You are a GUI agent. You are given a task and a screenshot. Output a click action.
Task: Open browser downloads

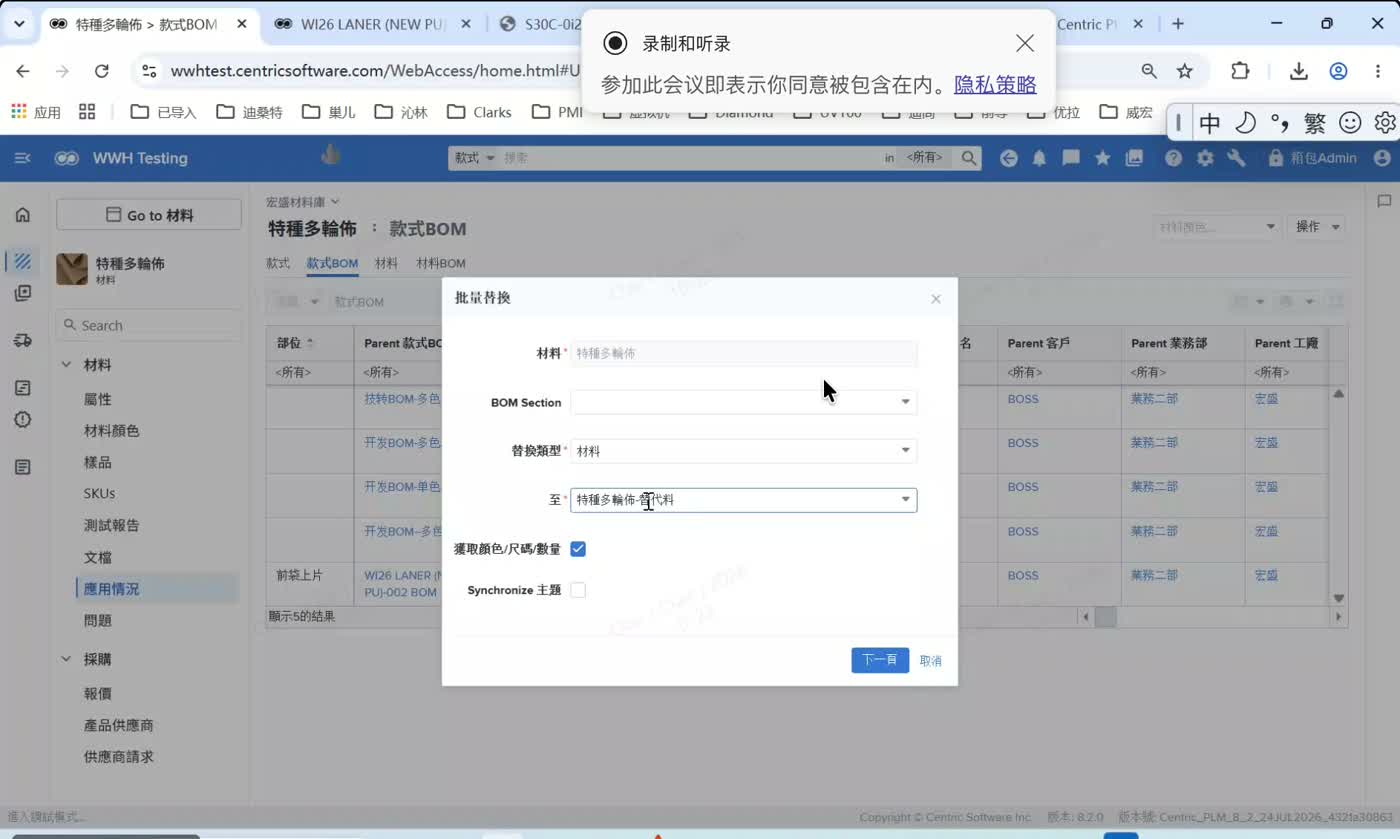point(1299,71)
